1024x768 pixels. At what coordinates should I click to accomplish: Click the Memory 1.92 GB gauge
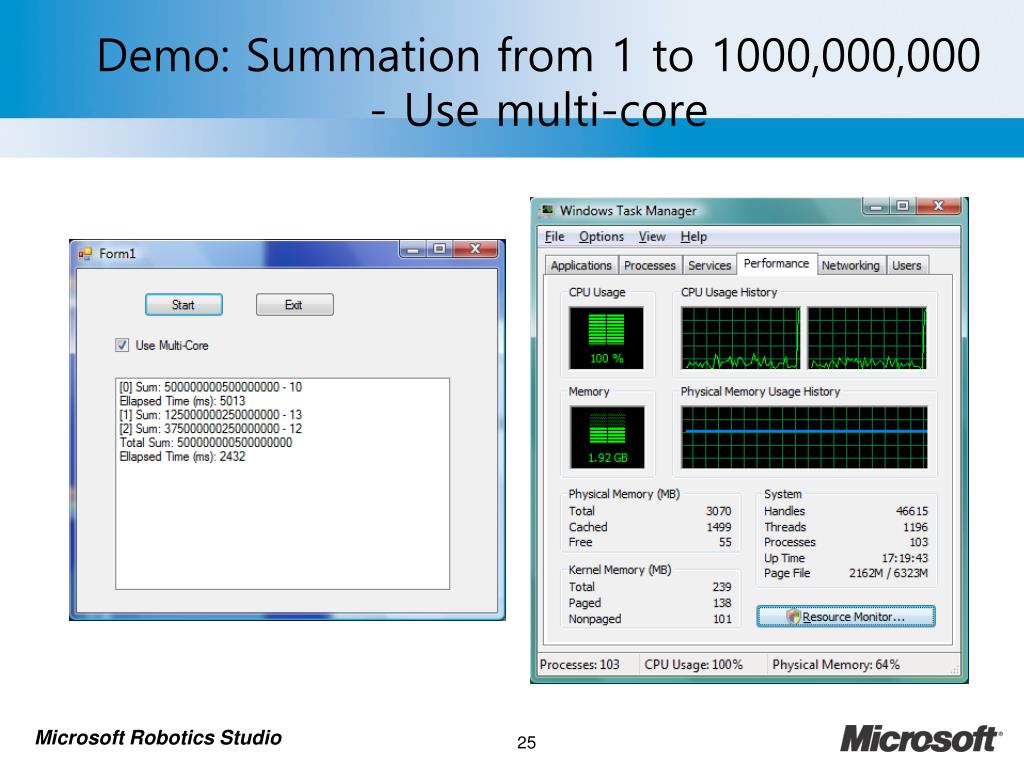point(607,437)
